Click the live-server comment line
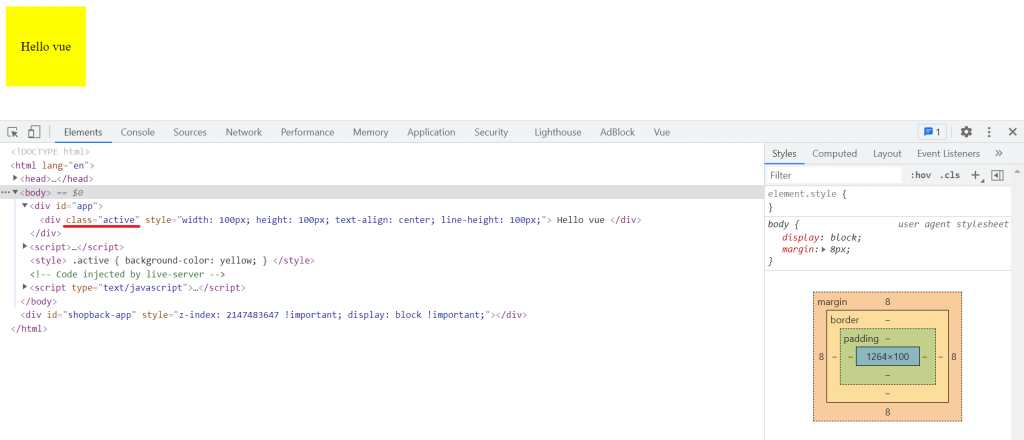The height and width of the screenshot is (440, 1024). pyautogui.click(x=127, y=274)
